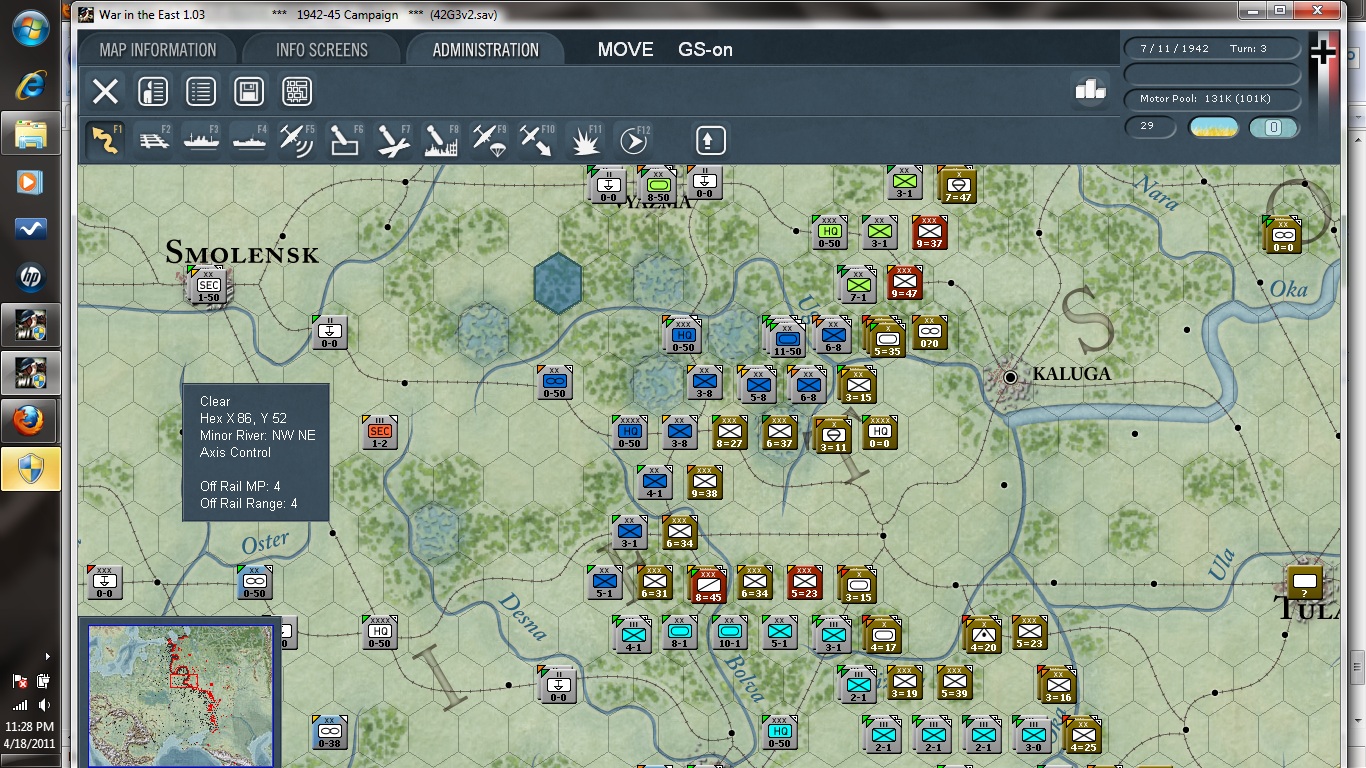Click the German cross flag emblem
This screenshot has width=1366, height=768.
[1323, 52]
